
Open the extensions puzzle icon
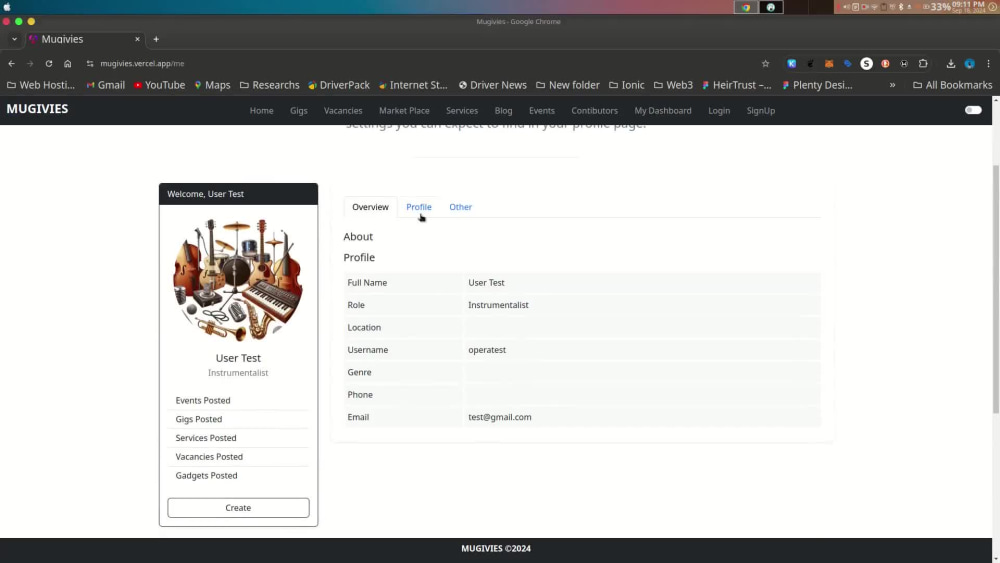923,64
